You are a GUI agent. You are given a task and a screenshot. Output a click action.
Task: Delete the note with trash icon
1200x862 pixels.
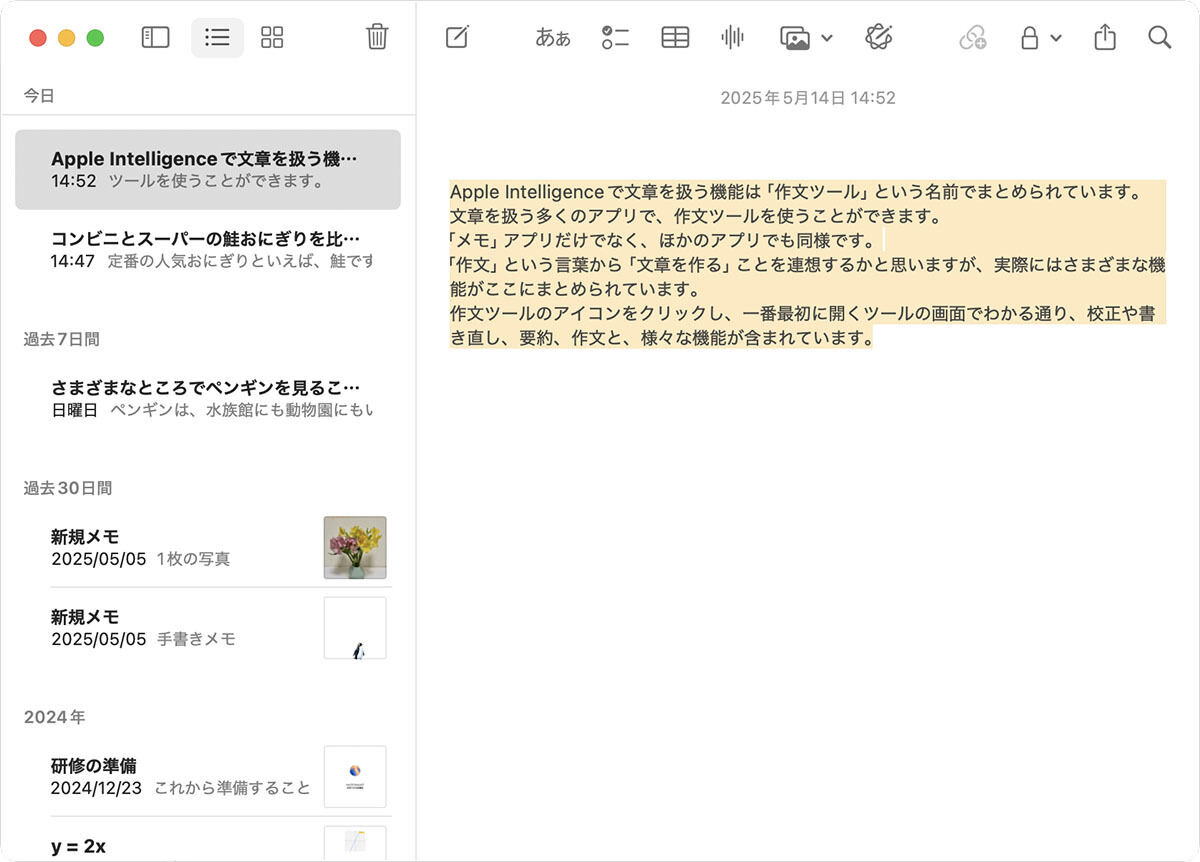[377, 38]
